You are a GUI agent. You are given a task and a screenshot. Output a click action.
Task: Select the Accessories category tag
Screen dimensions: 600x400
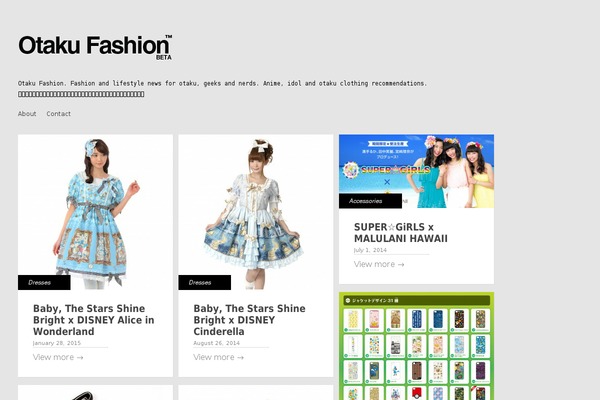click(370, 201)
